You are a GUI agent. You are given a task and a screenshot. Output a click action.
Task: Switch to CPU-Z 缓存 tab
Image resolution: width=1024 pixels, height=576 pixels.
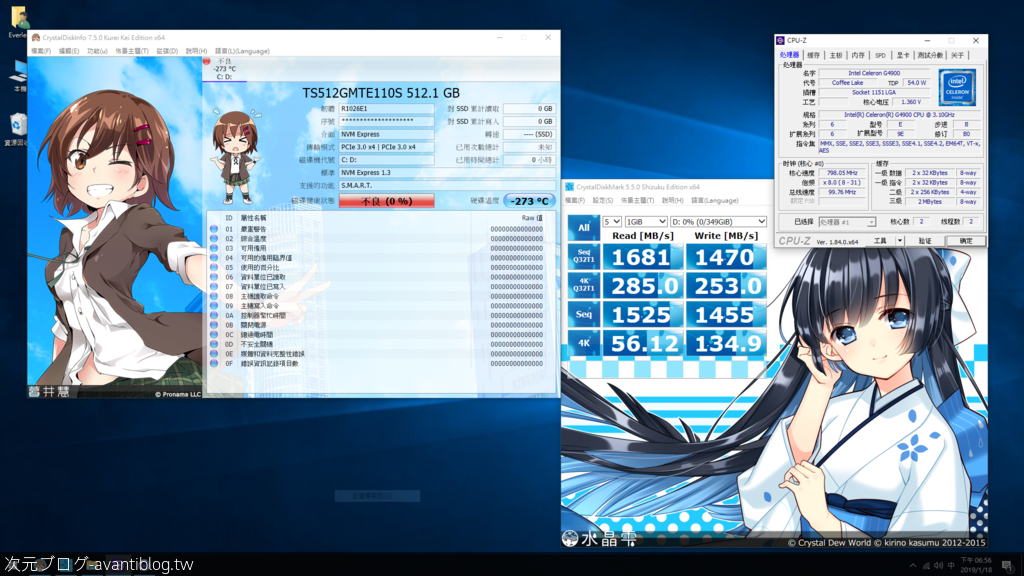click(814, 56)
